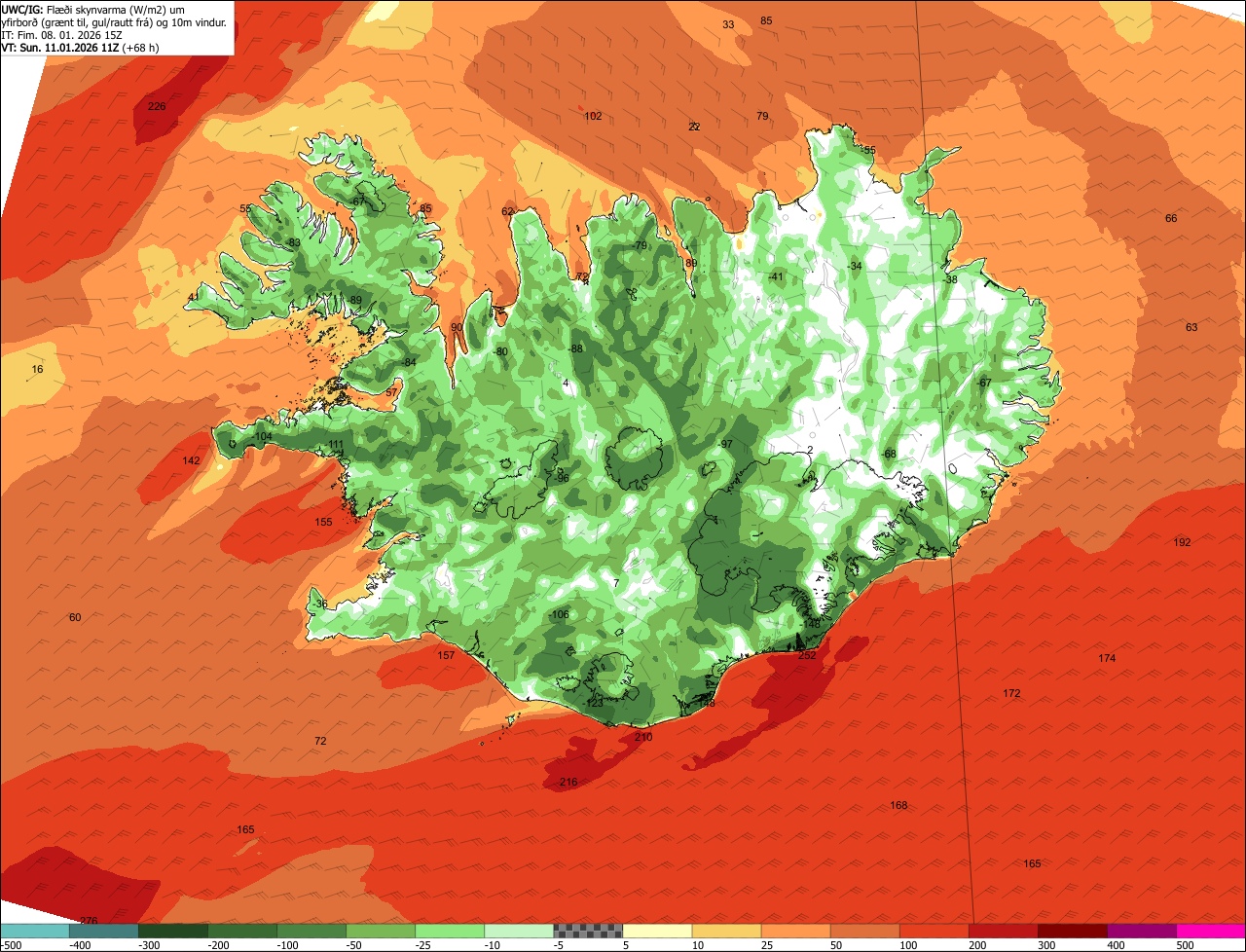Click the legend label 300
The image size is (1246, 952).
pyautogui.click(x=1046, y=945)
